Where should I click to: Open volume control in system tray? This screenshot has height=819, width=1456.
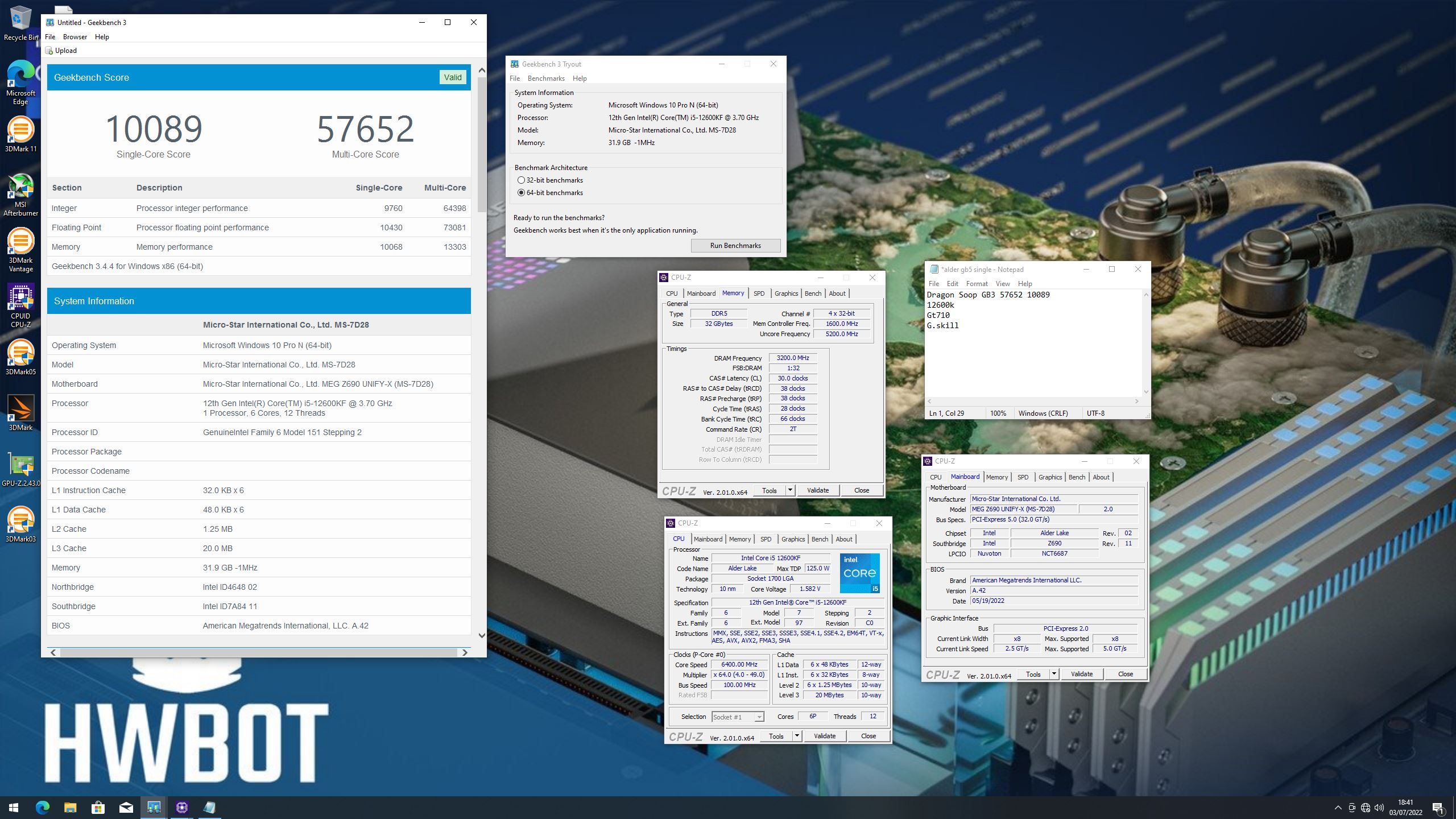click(1379, 808)
